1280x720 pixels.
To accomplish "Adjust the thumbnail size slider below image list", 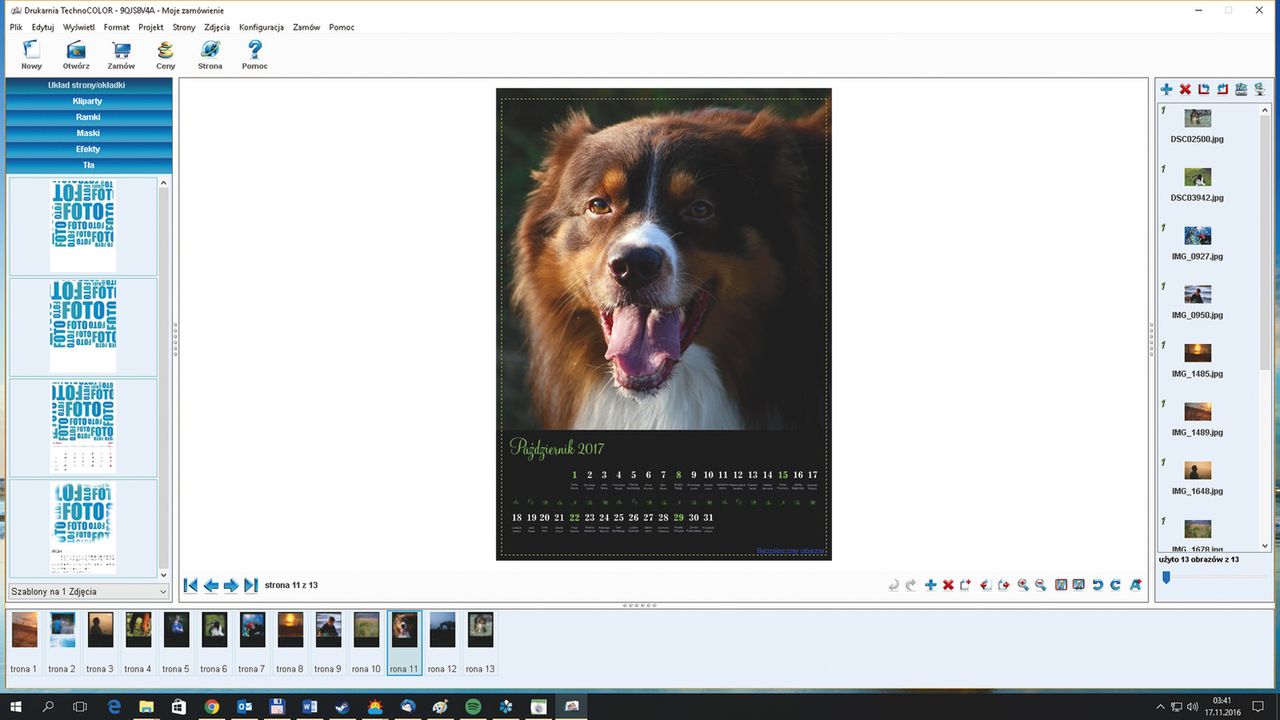I will [1166, 576].
